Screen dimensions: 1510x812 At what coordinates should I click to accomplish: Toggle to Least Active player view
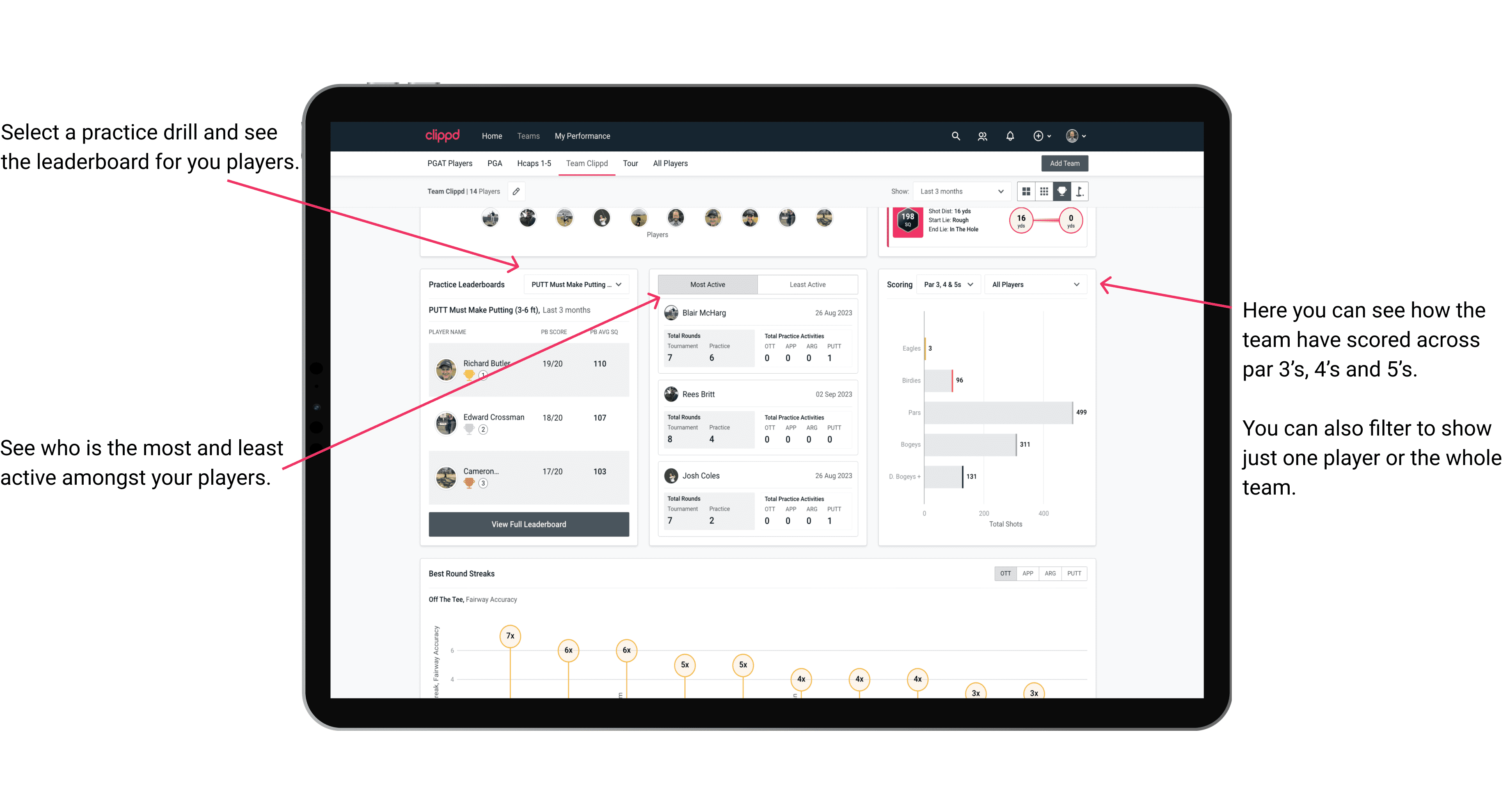[x=805, y=285]
